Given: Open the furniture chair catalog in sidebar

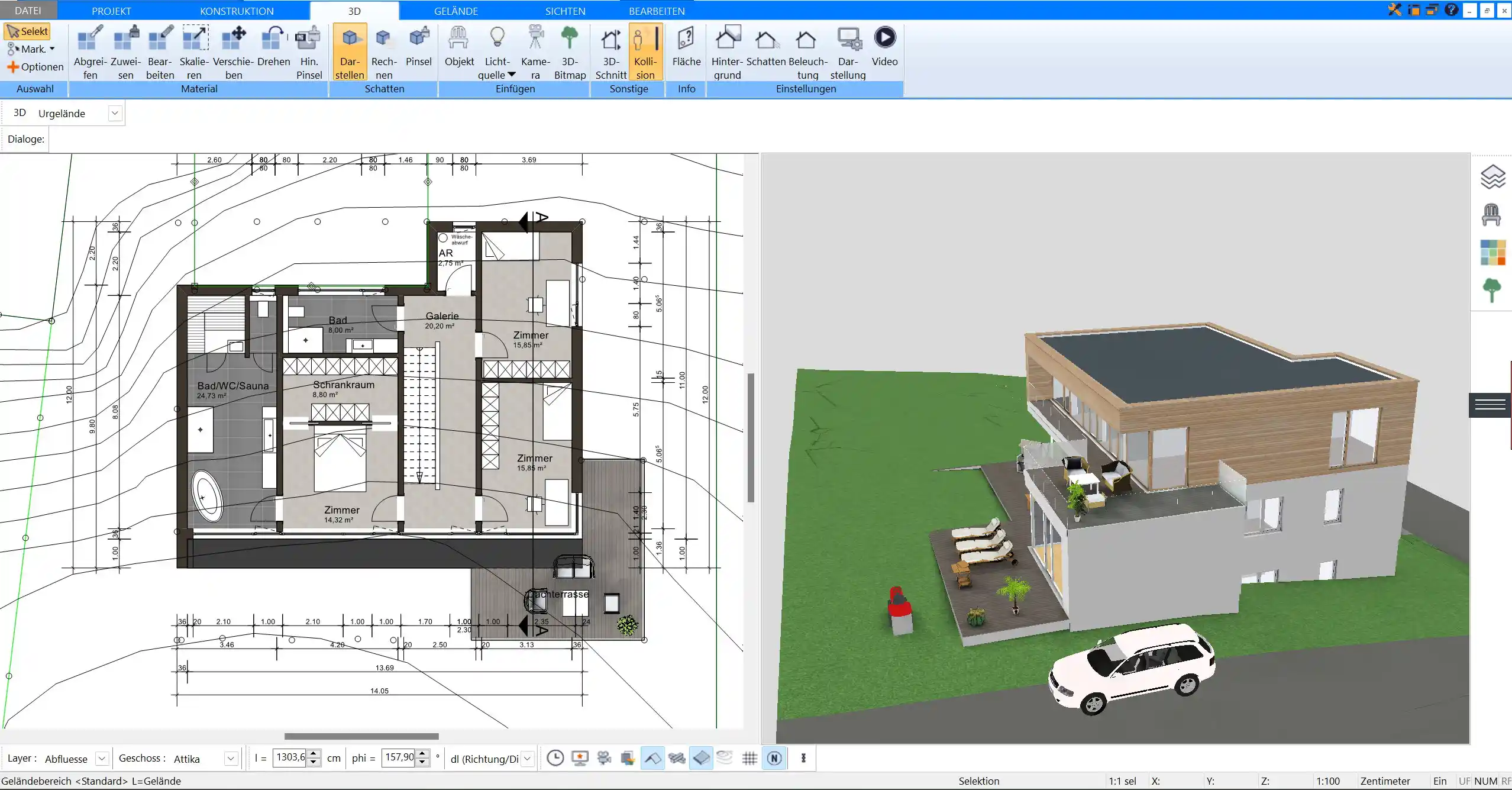Looking at the screenshot, I should [x=1491, y=215].
